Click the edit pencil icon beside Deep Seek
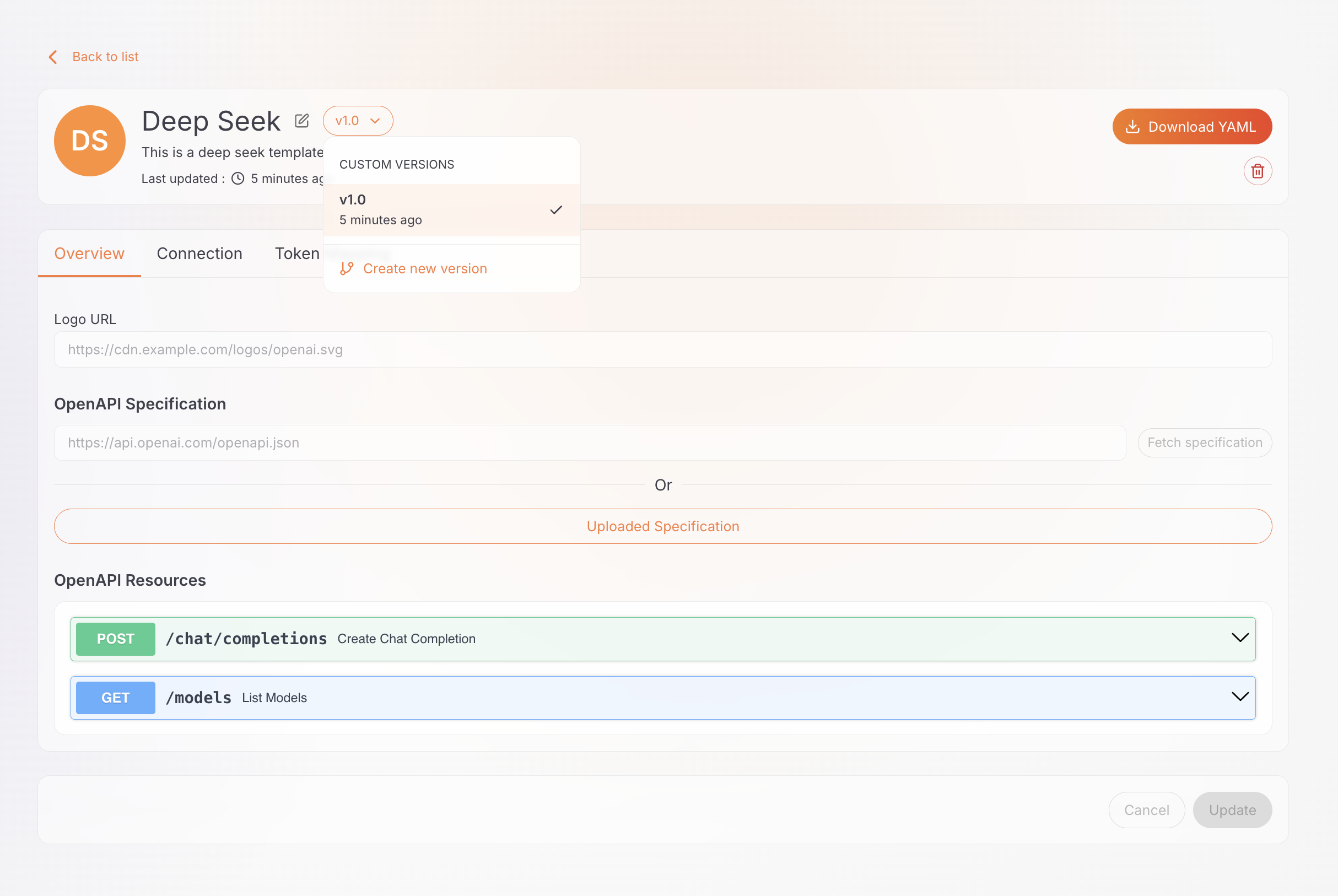This screenshot has height=896, width=1338. point(301,121)
